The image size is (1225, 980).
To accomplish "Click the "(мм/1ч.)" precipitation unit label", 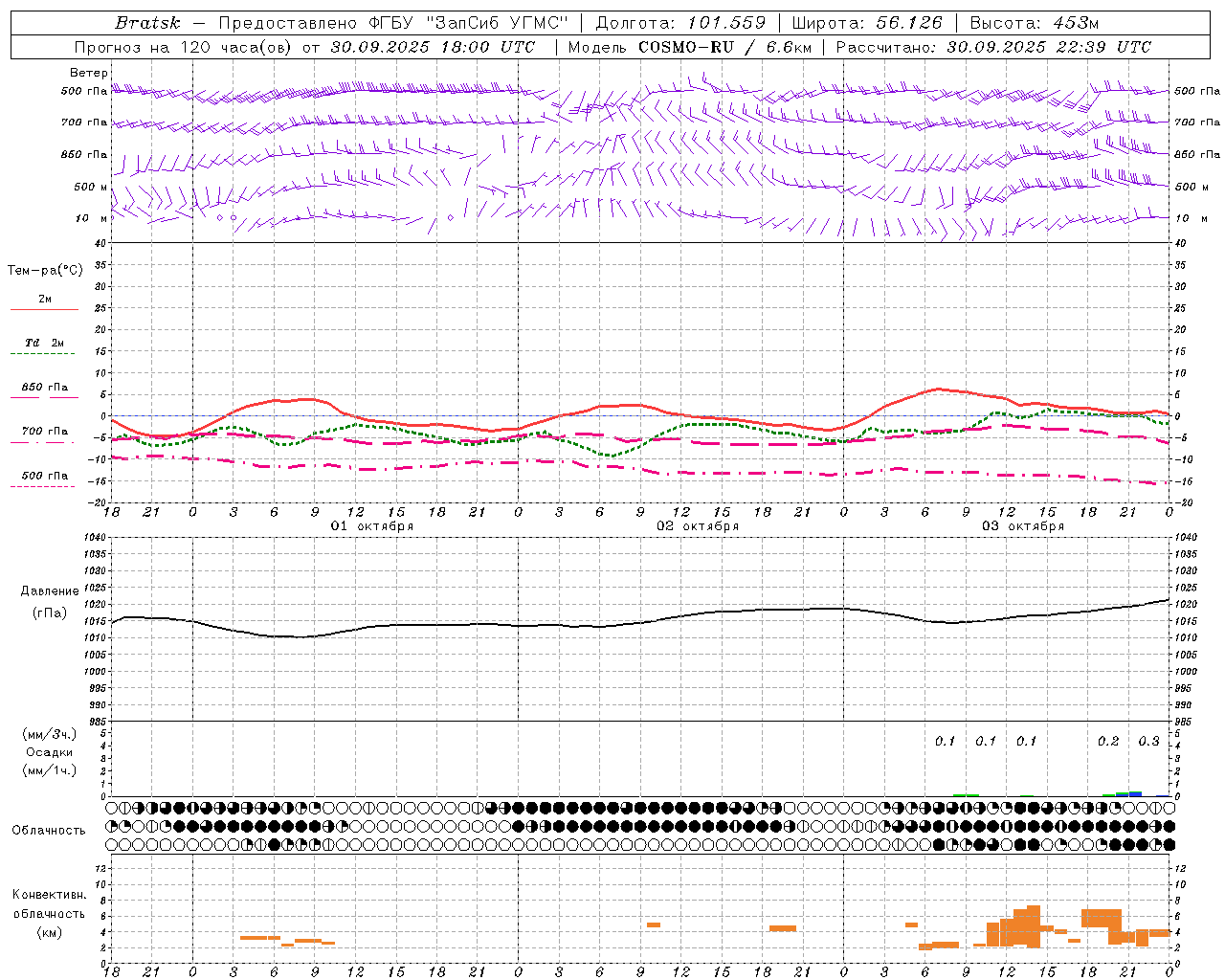I will tap(50, 770).
